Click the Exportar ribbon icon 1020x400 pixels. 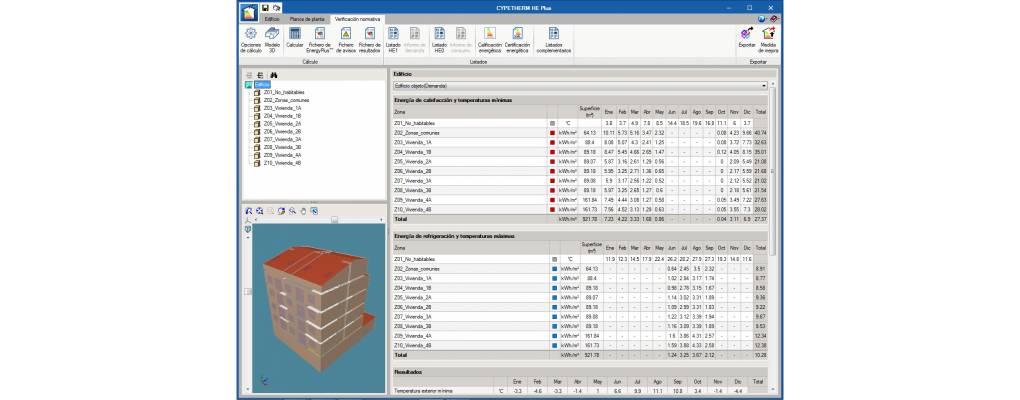pos(747,38)
